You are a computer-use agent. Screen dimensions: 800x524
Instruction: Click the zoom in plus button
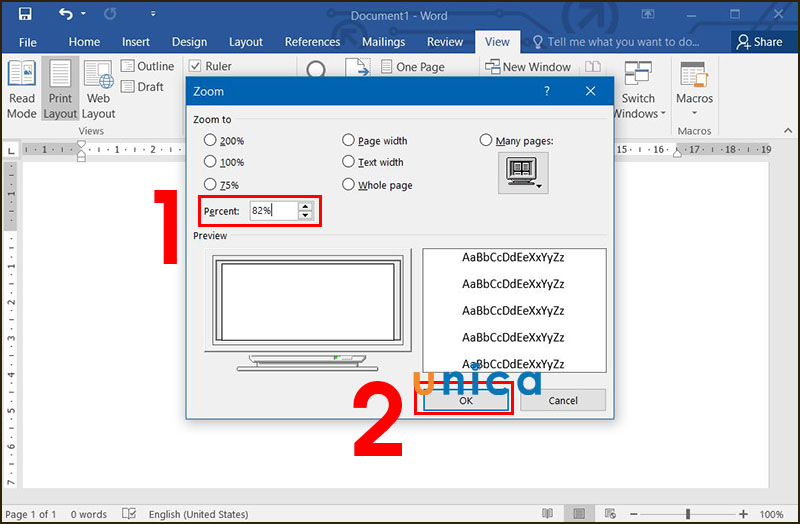pos(743,514)
